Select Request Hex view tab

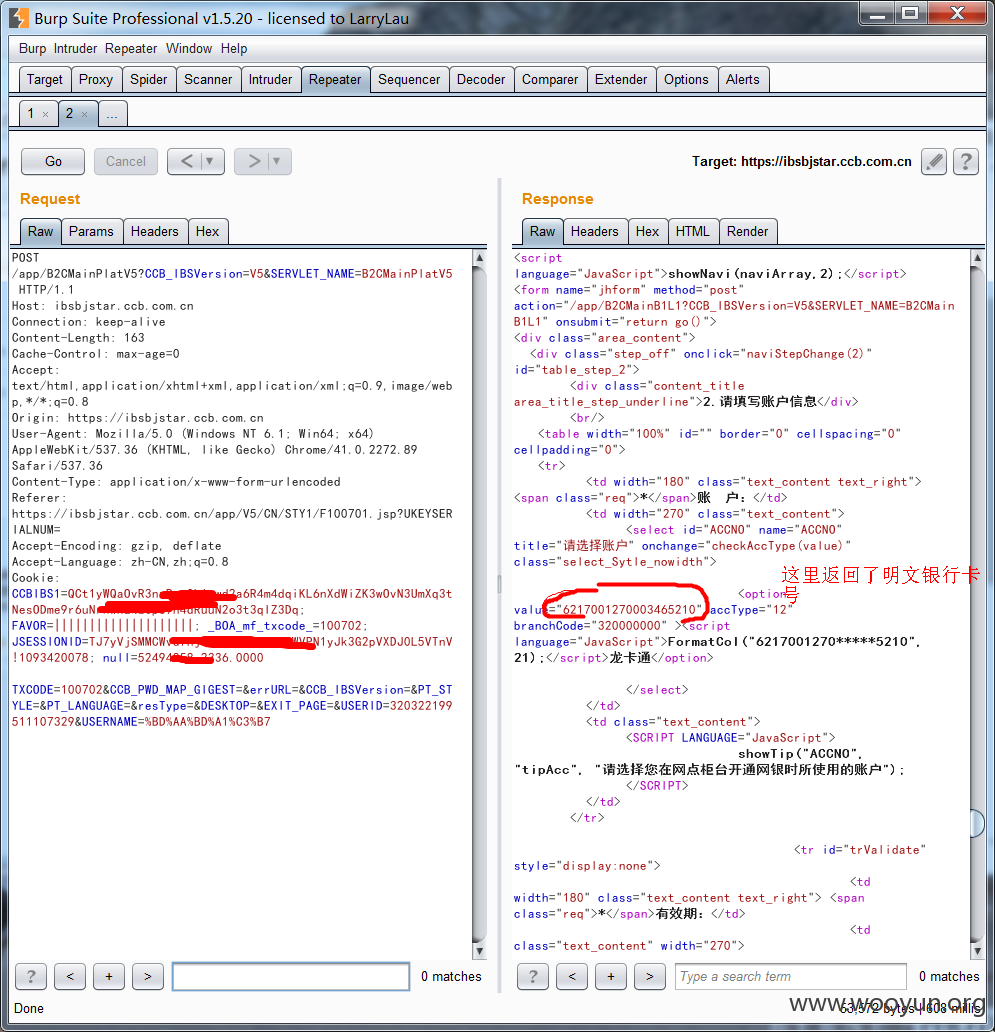point(207,232)
